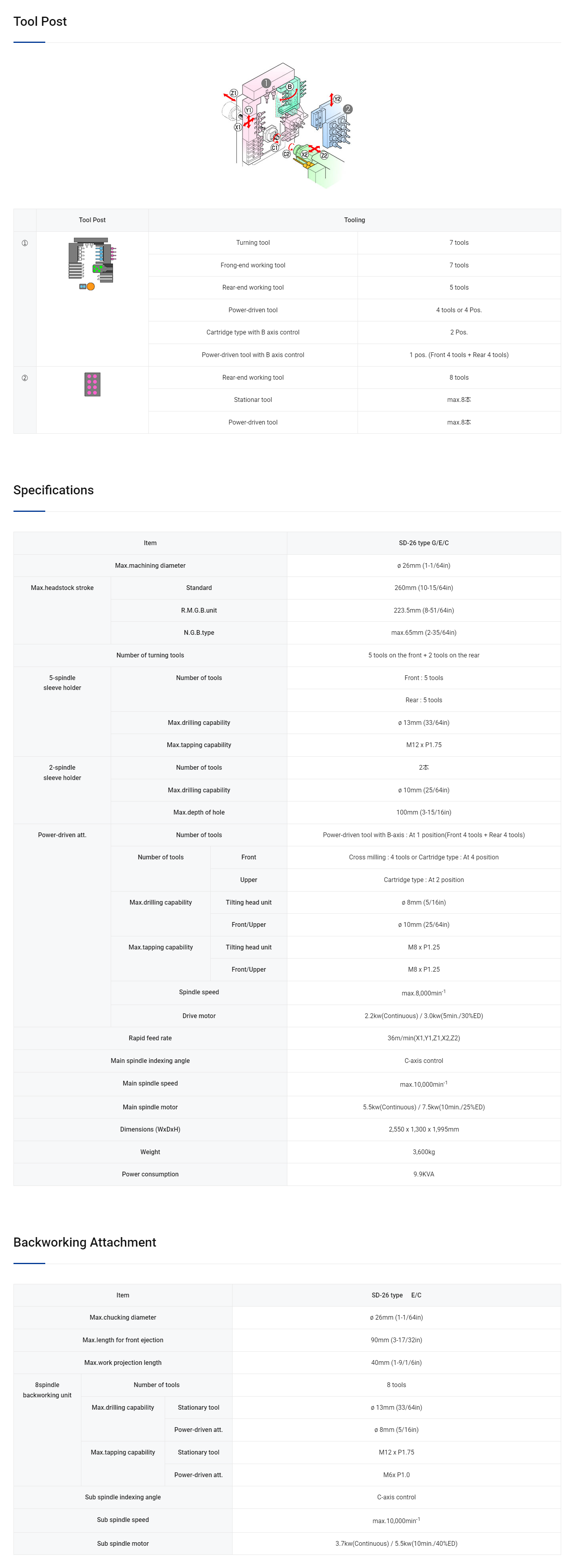The image size is (581, 1568).
Task: Click the Y2 axis label in diagram
Action: pos(337,99)
